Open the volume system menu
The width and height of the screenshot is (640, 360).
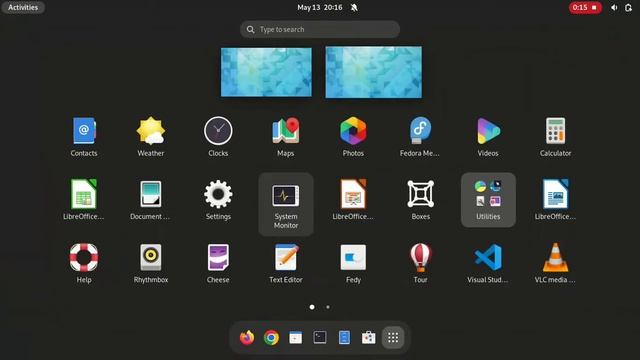click(614, 7)
